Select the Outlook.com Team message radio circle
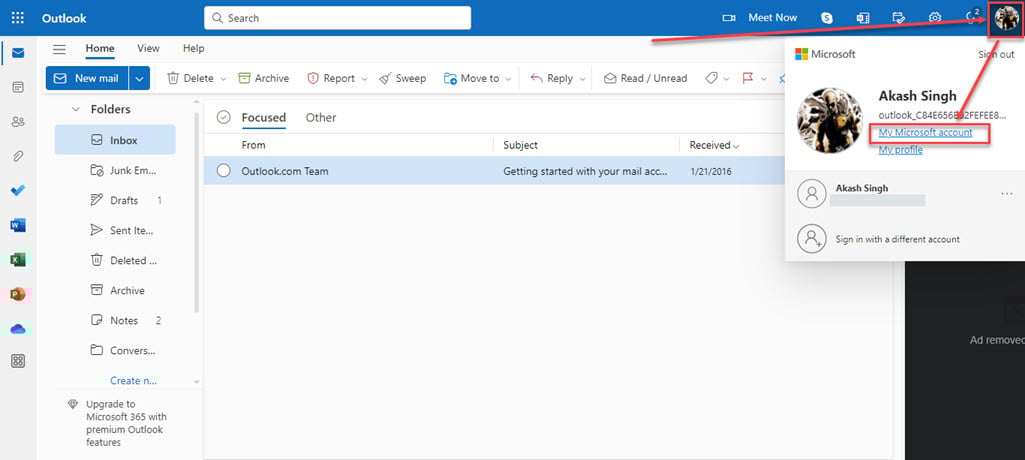The image size is (1025, 460). (224, 171)
